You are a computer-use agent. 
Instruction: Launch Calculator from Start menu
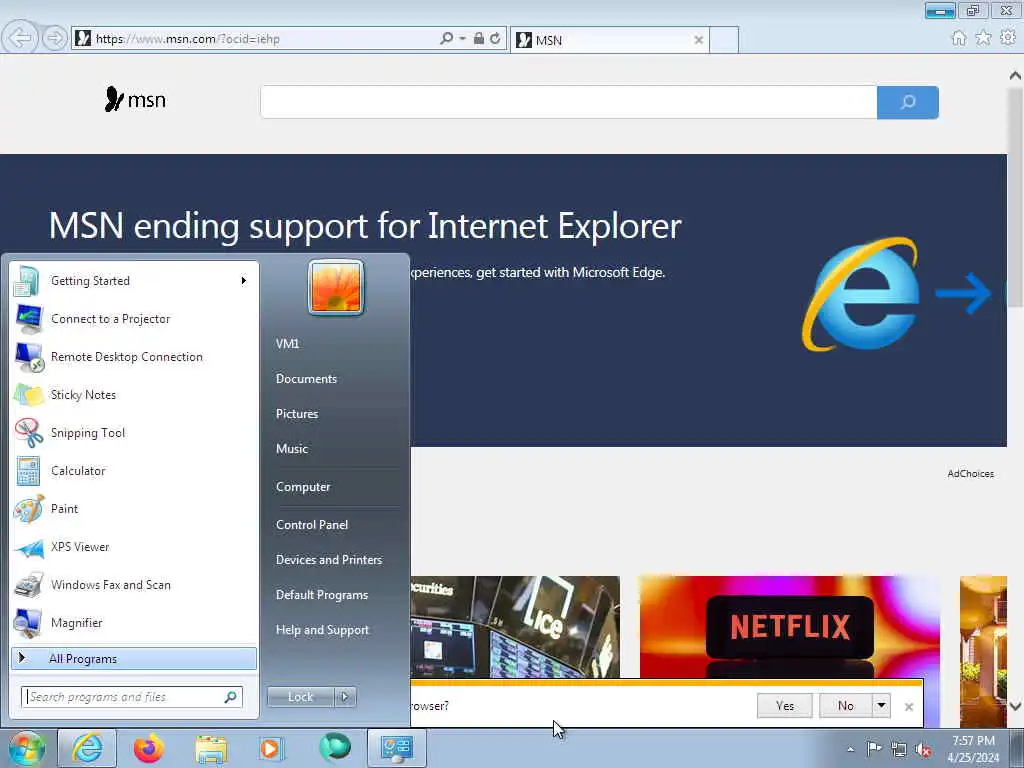pos(134,471)
